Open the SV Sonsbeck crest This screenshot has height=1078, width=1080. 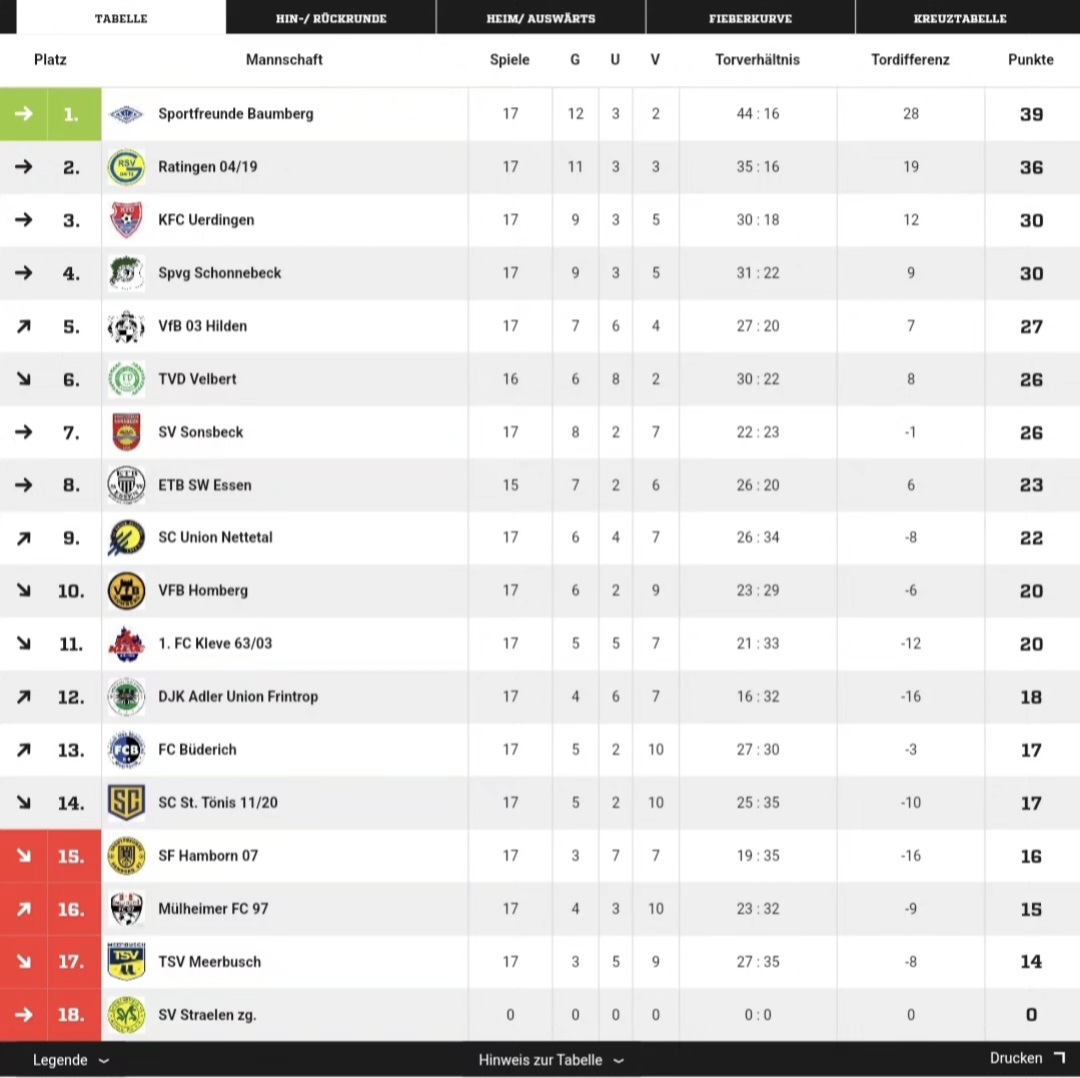(x=126, y=432)
